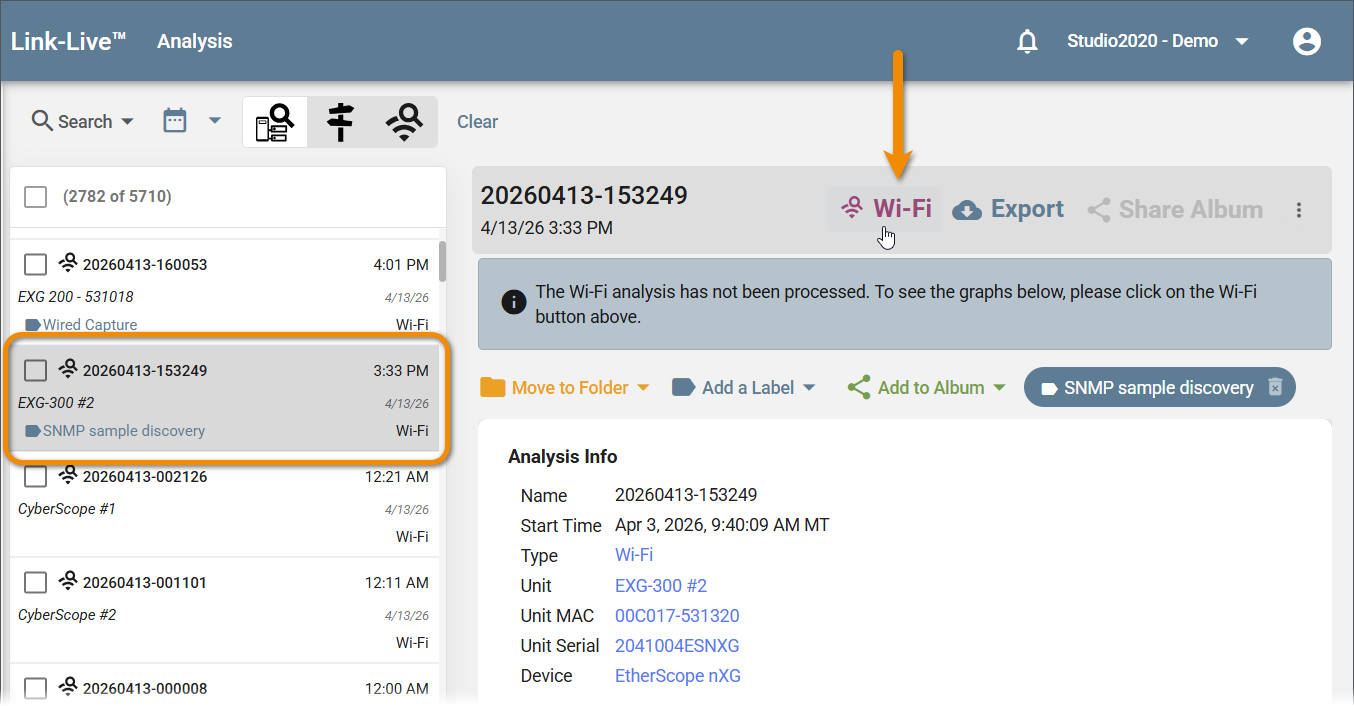
Task: Click the Wi-Fi processing button
Action: coord(885,209)
